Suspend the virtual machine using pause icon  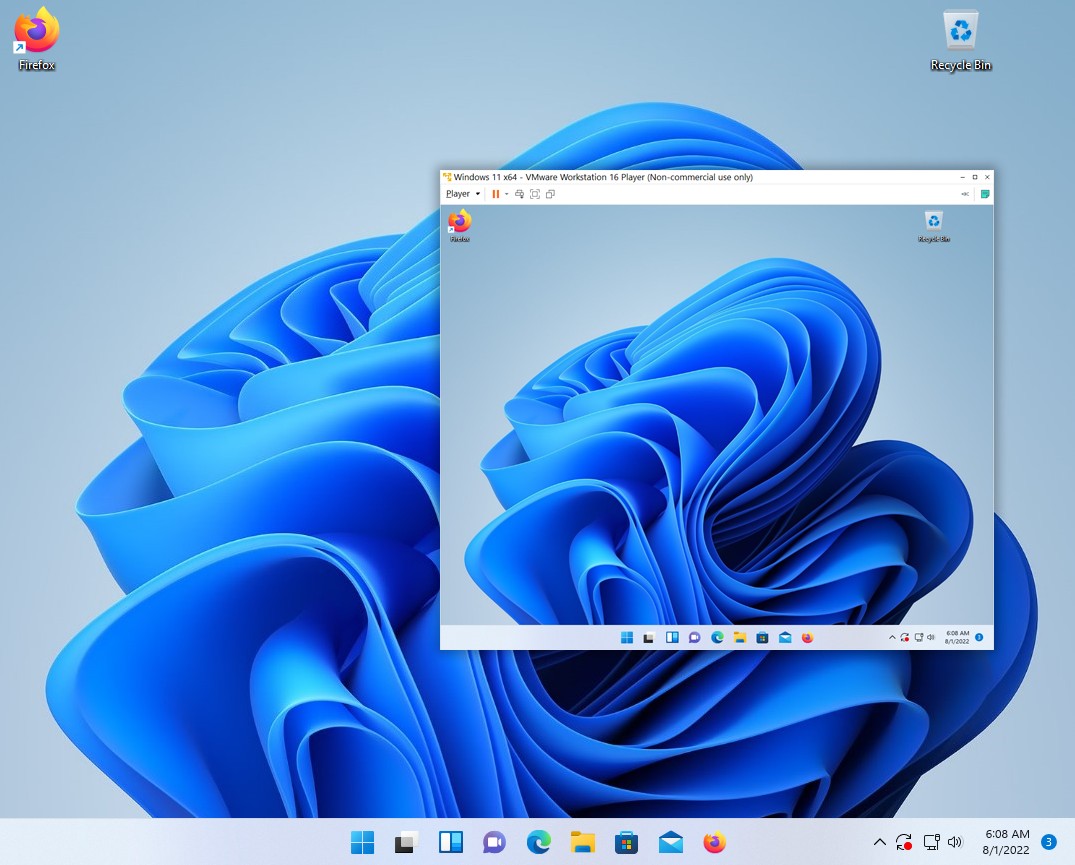click(x=497, y=193)
